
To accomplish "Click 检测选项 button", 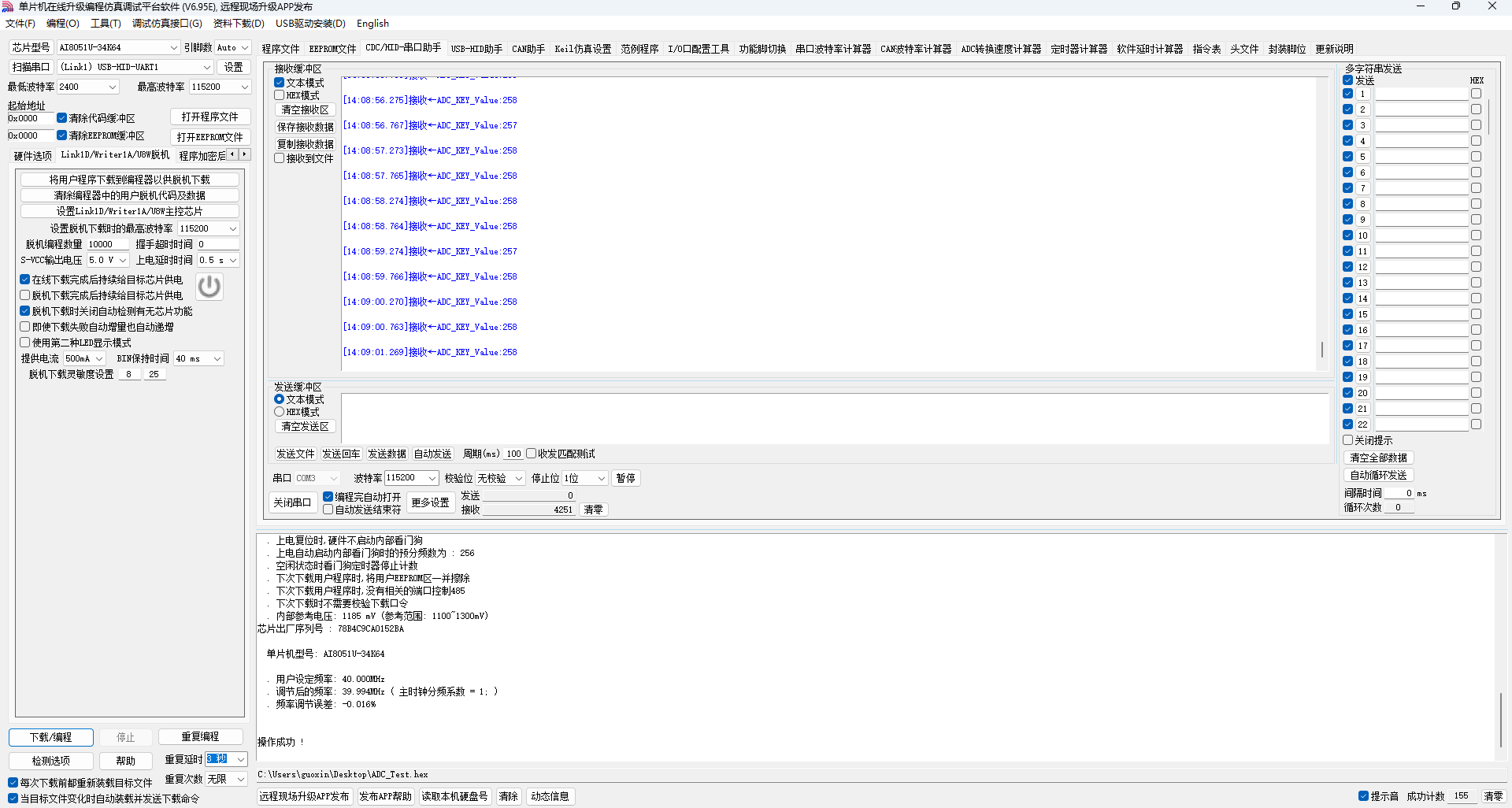I will pos(51,761).
